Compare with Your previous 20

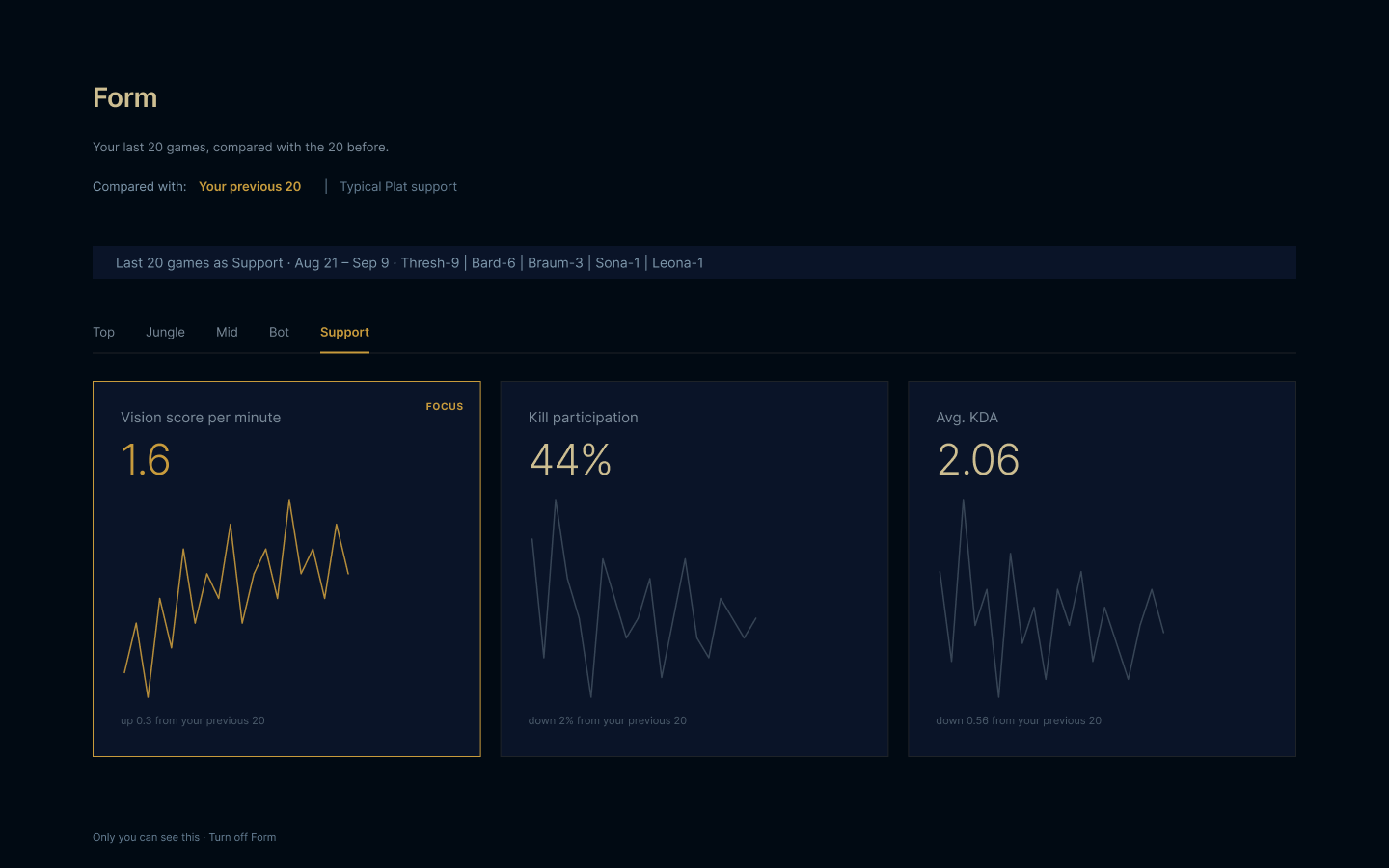pos(250,186)
